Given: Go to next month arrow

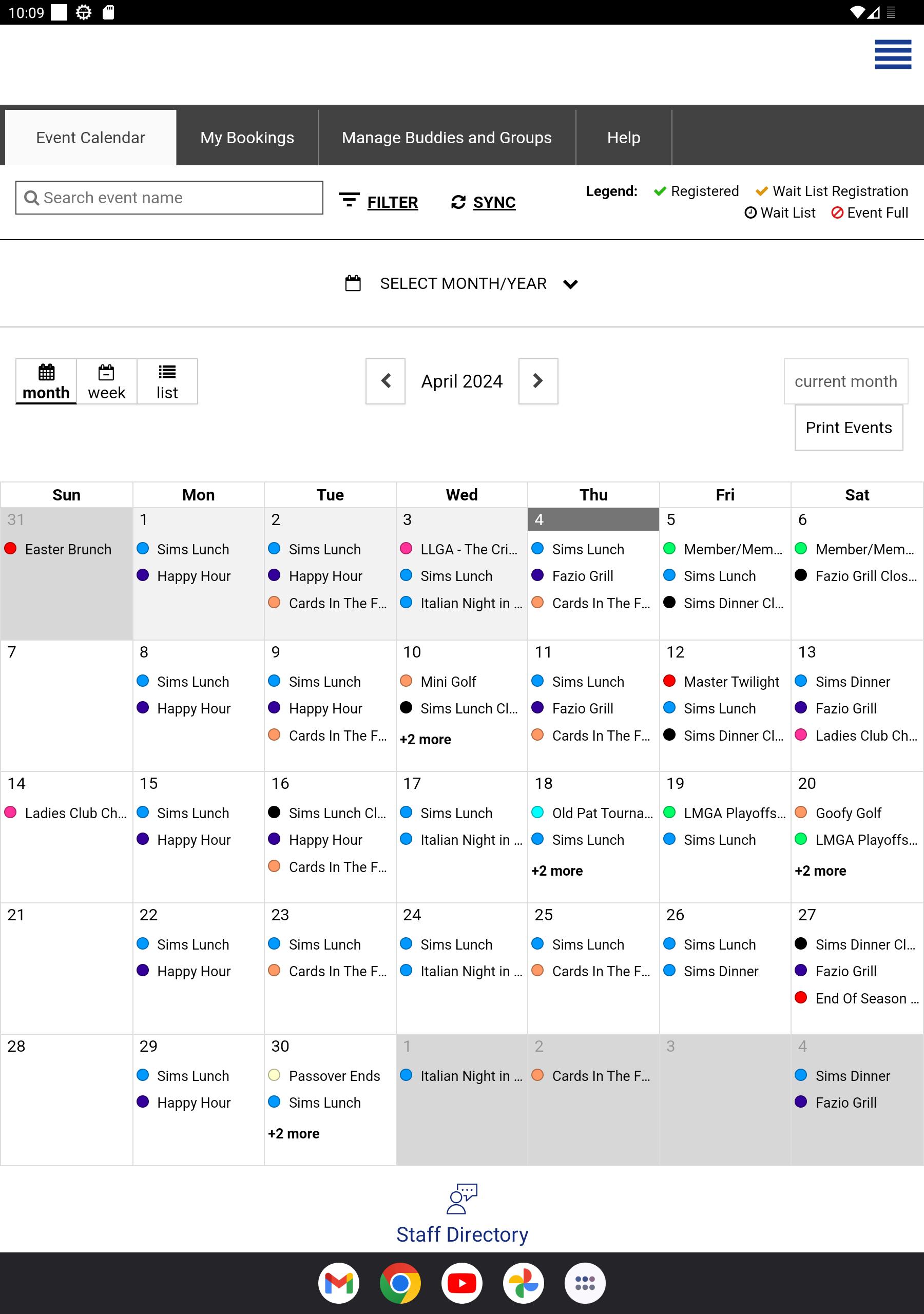Looking at the screenshot, I should pyautogui.click(x=538, y=381).
